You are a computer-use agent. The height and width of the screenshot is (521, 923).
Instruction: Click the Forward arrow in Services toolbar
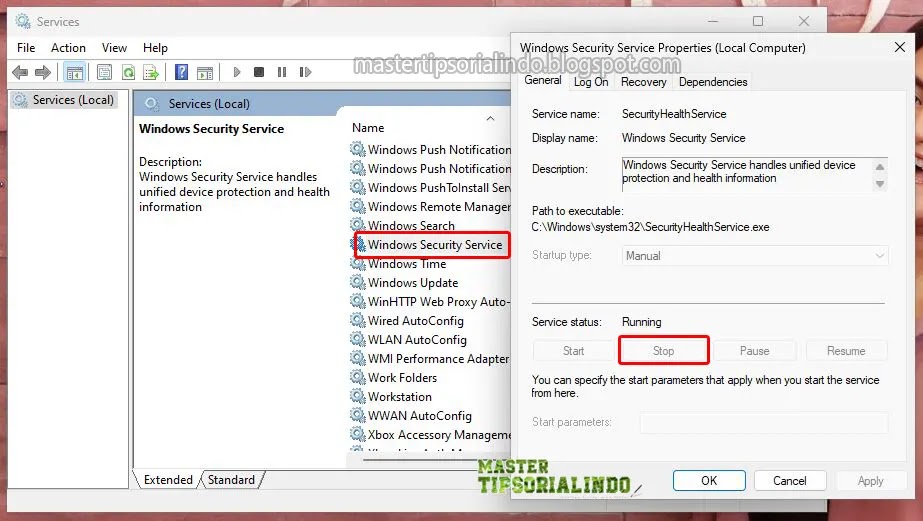(42, 72)
